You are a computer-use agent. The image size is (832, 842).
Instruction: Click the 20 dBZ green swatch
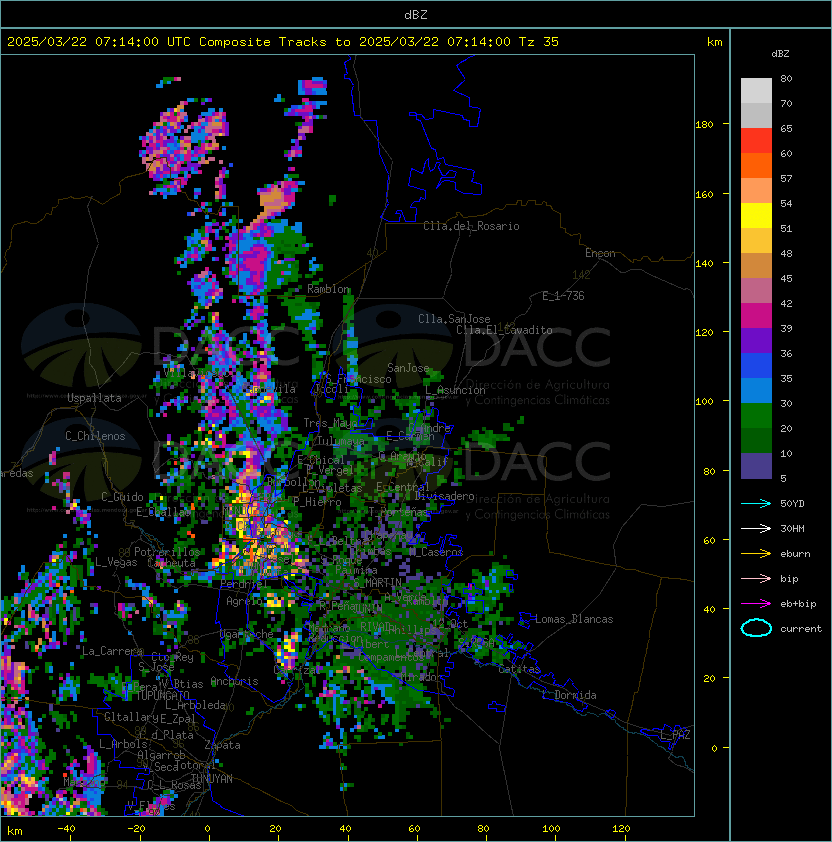(756, 416)
